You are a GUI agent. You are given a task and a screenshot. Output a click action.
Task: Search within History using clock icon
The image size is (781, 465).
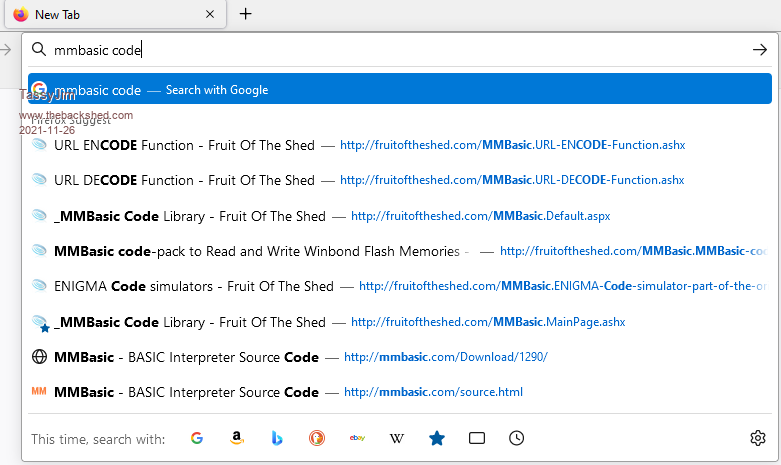coord(516,438)
